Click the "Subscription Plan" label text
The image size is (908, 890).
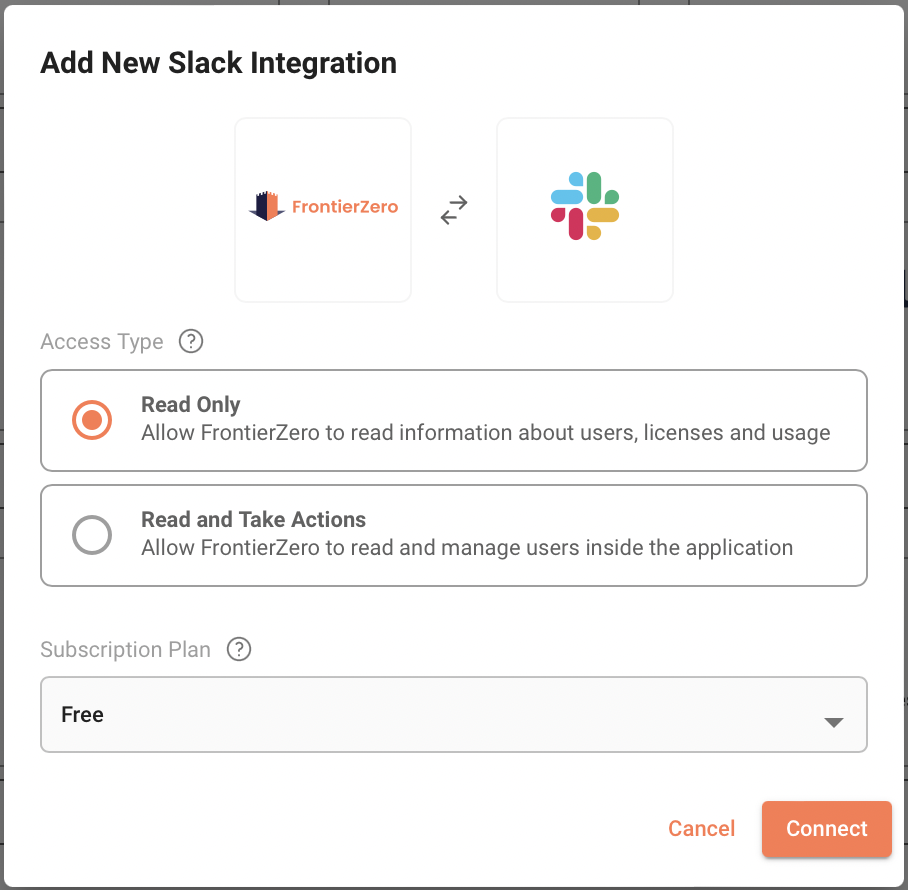coord(126,650)
